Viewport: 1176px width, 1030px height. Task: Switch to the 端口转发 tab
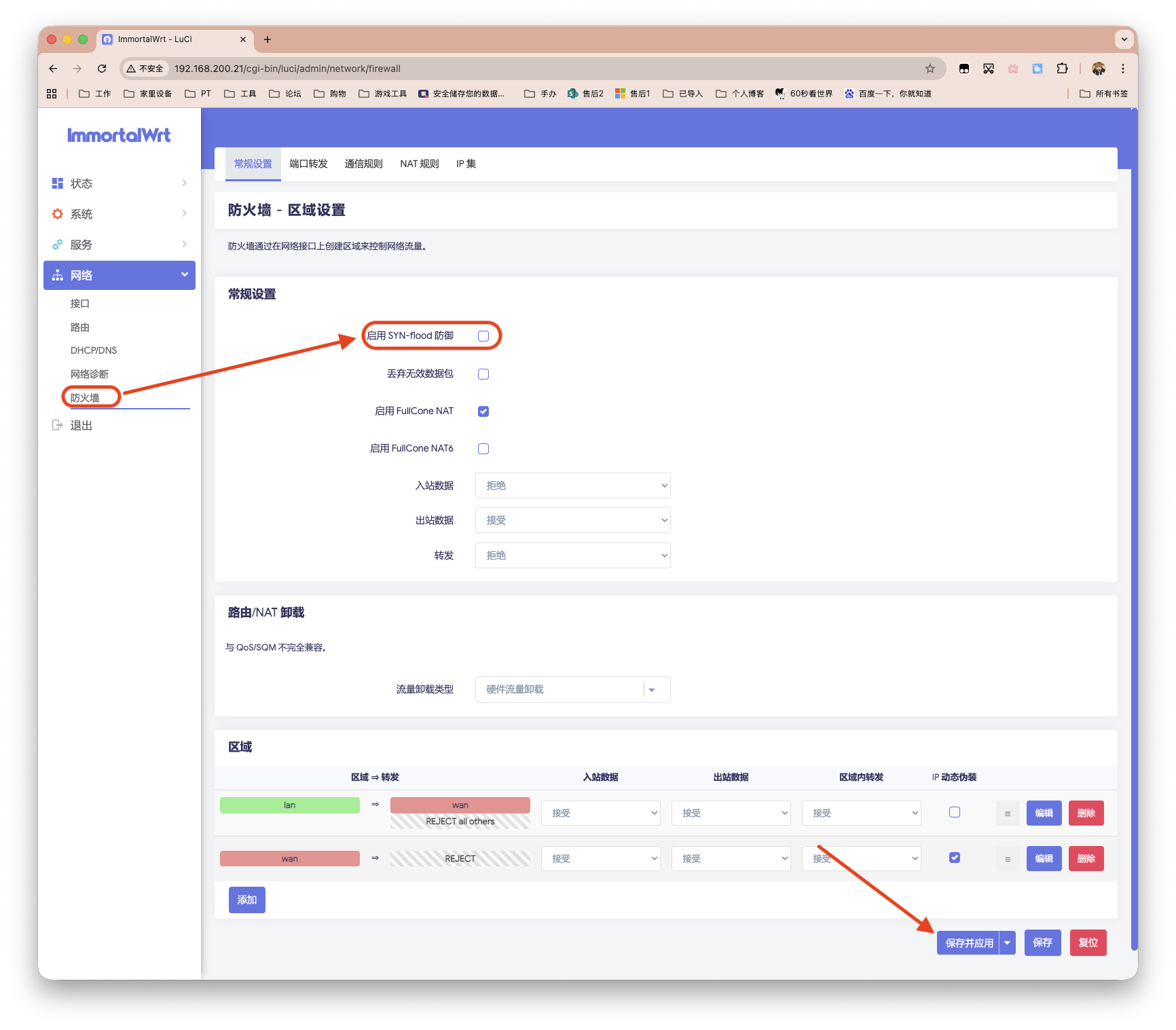(308, 164)
